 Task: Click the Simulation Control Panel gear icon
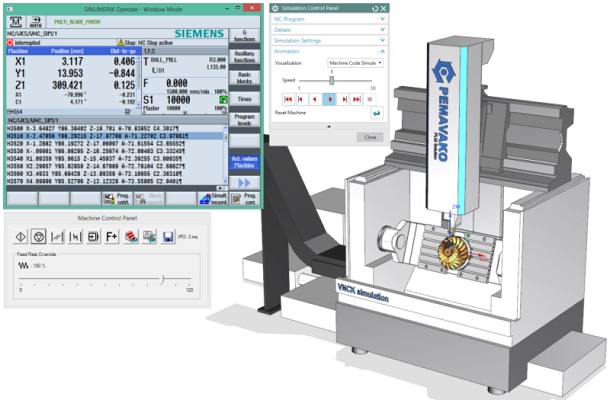275,8
